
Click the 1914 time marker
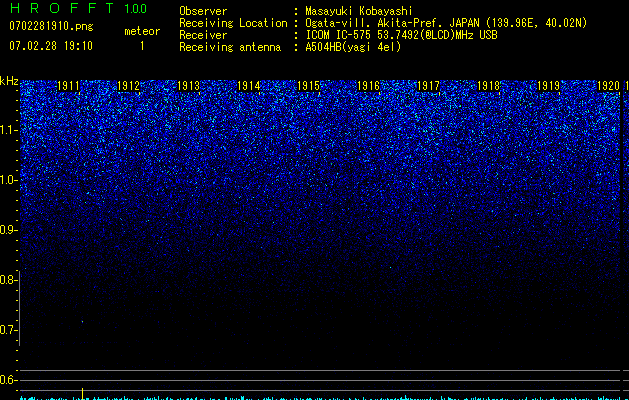pos(249,86)
